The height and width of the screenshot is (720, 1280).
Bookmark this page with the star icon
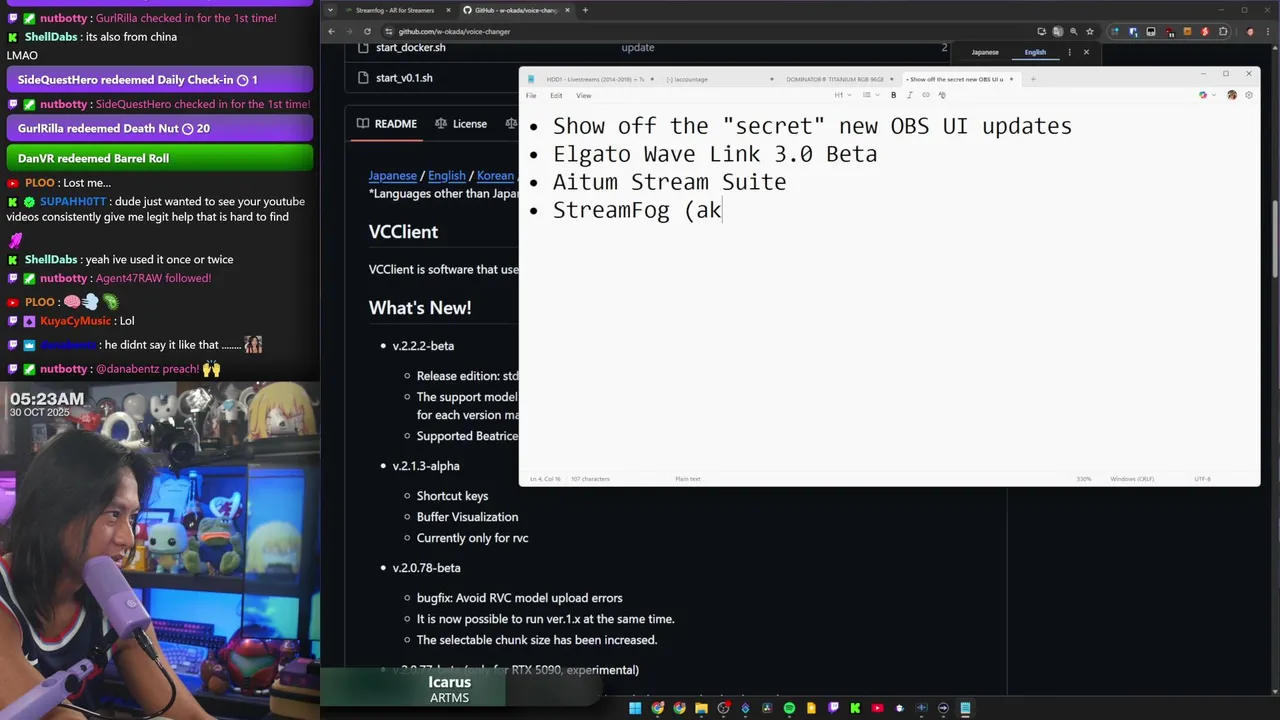pos(1090,31)
